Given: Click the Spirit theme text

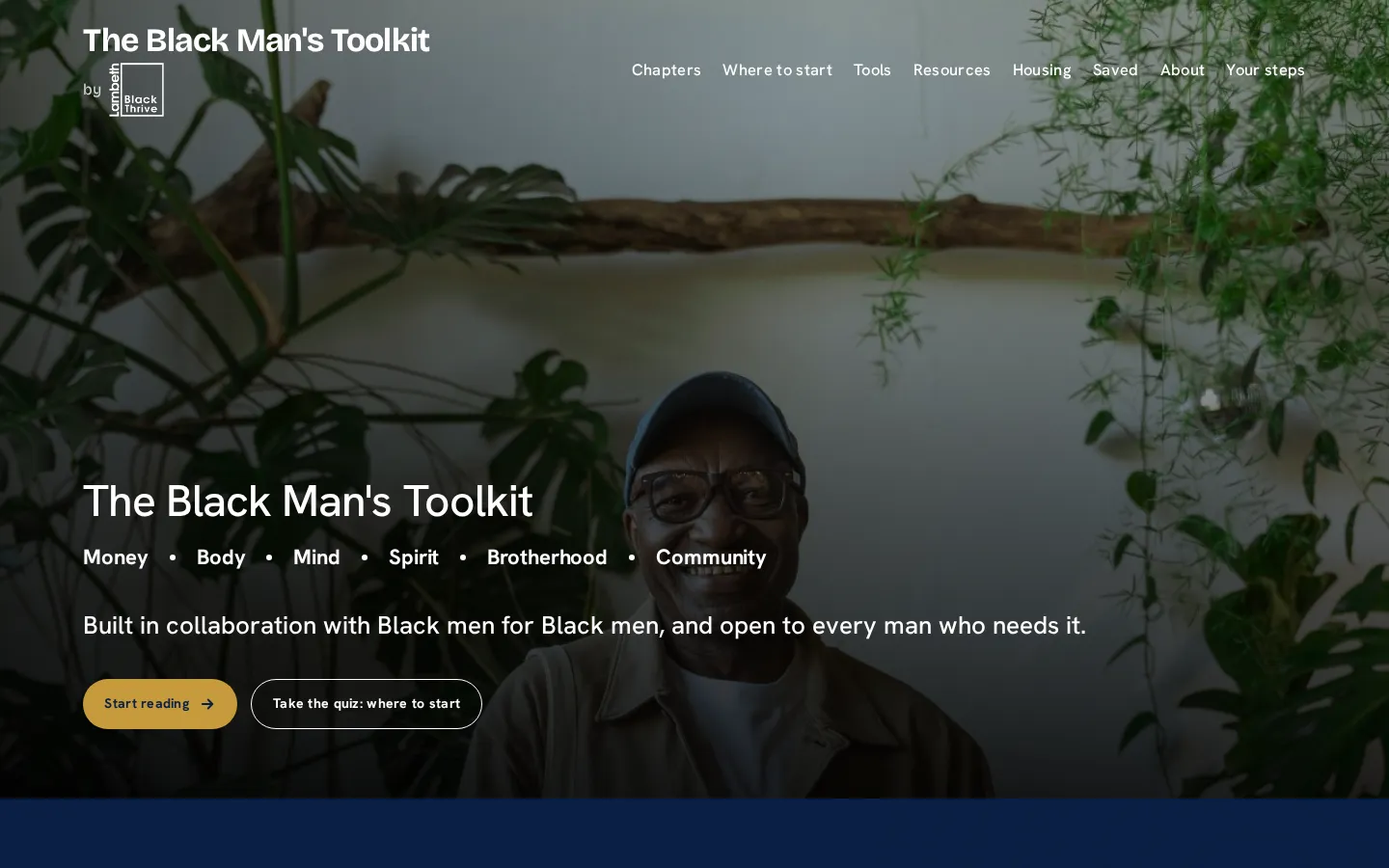Looking at the screenshot, I should coord(414,557).
